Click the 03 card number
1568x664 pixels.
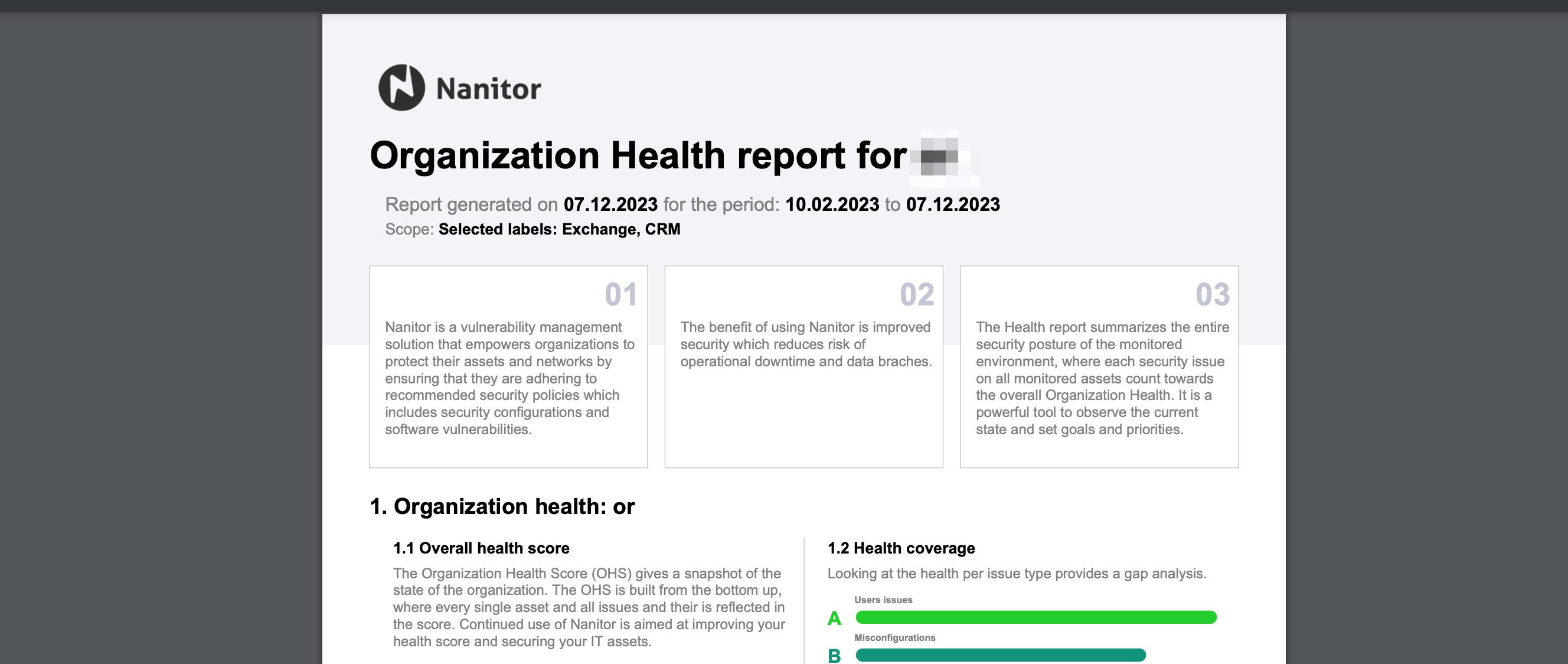point(1212,295)
